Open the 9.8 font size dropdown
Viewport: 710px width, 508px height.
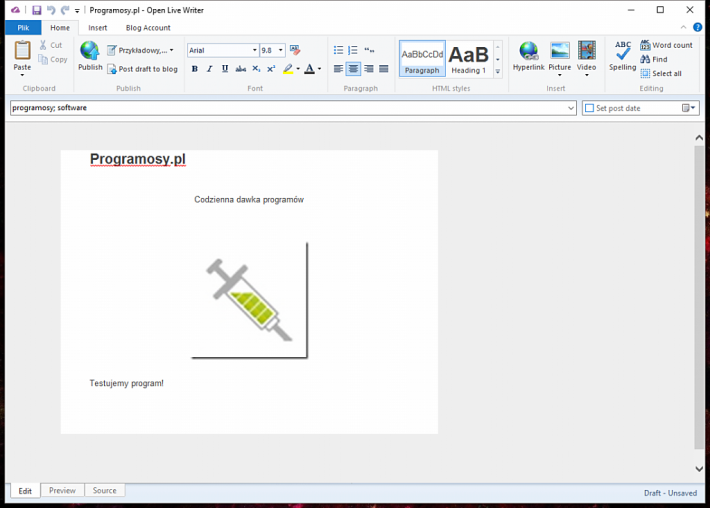(281, 50)
